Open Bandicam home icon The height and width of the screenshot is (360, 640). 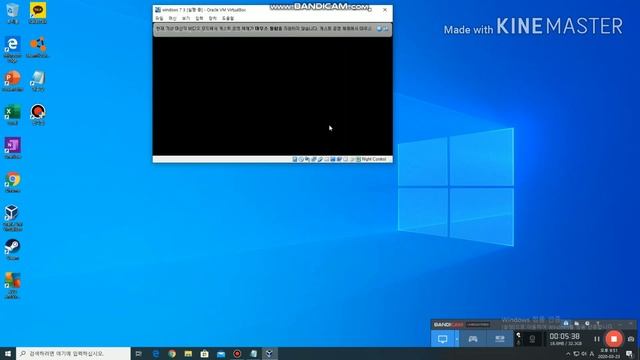[x=566, y=324]
